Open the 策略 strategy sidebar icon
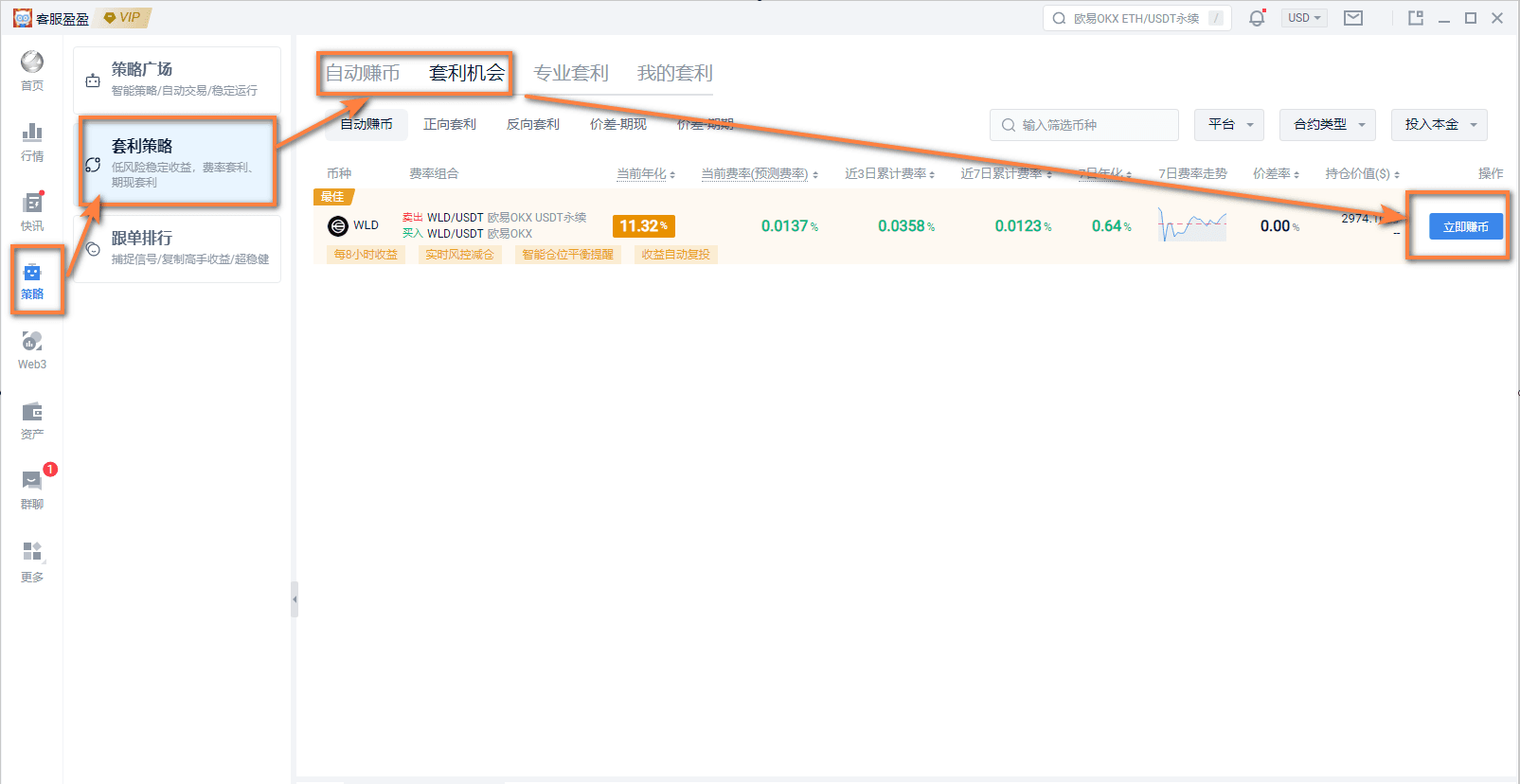1520x784 pixels. [32, 281]
